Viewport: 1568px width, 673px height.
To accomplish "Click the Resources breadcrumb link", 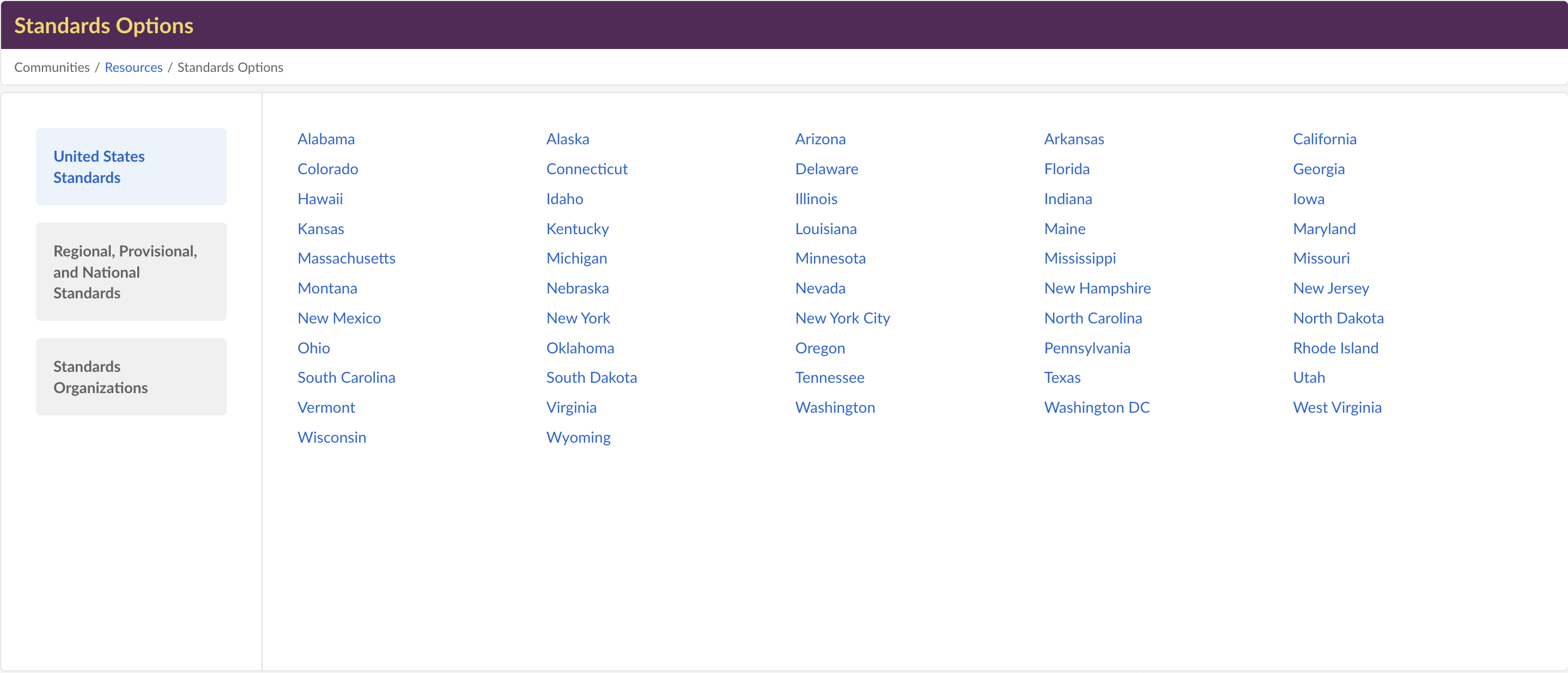I will click(133, 67).
